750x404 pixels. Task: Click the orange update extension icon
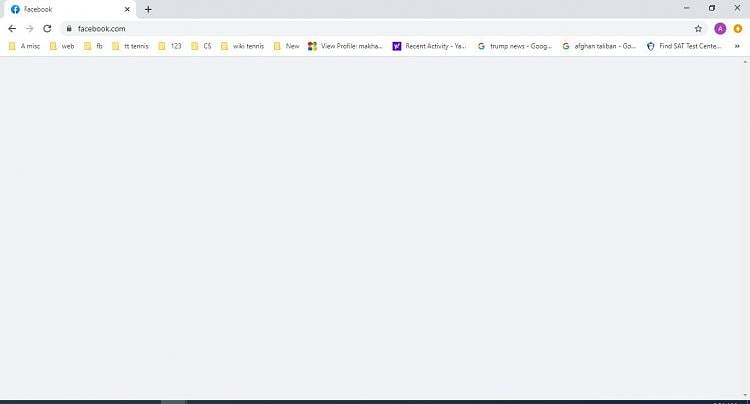pyautogui.click(x=738, y=29)
